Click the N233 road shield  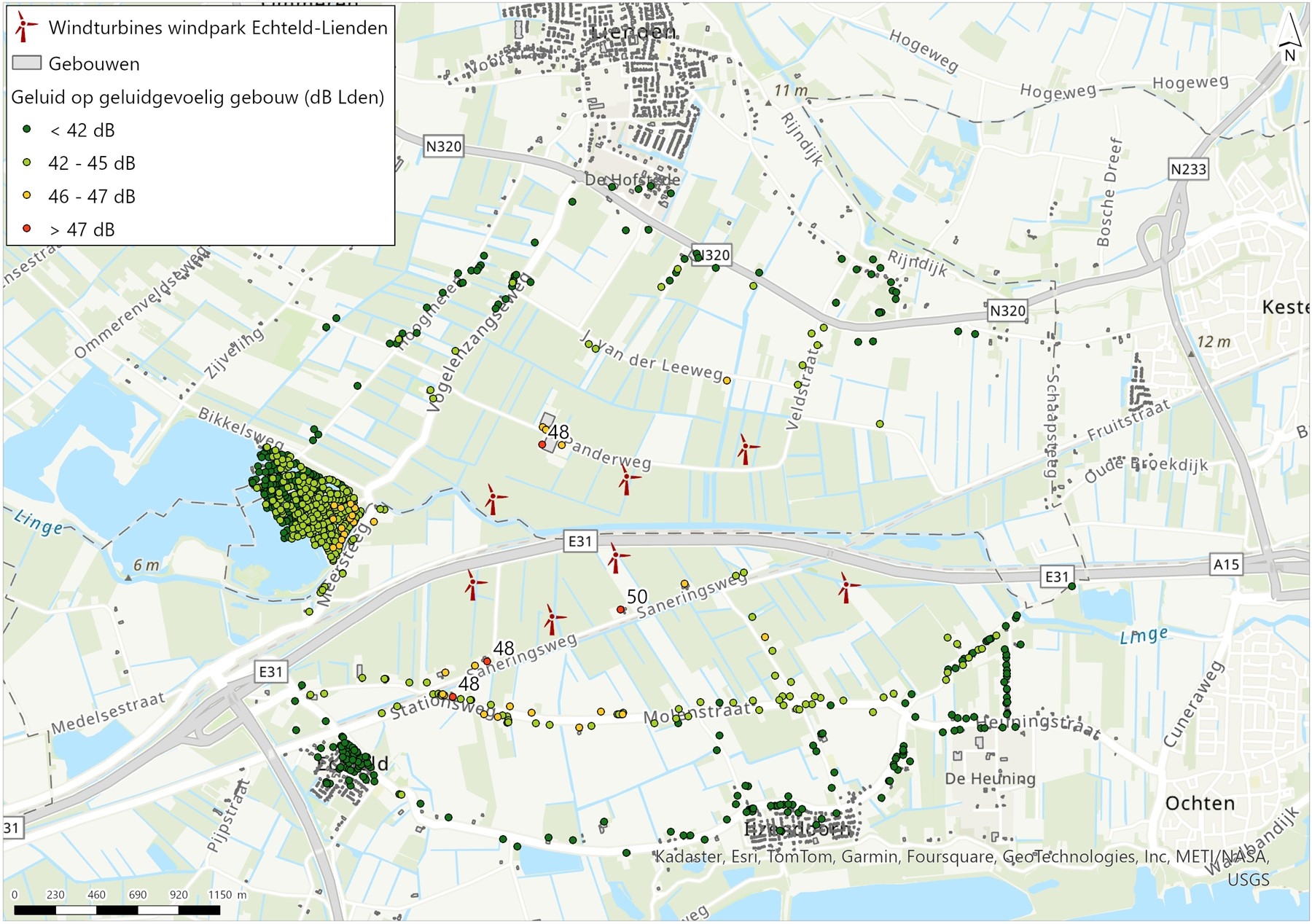coord(1188,169)
